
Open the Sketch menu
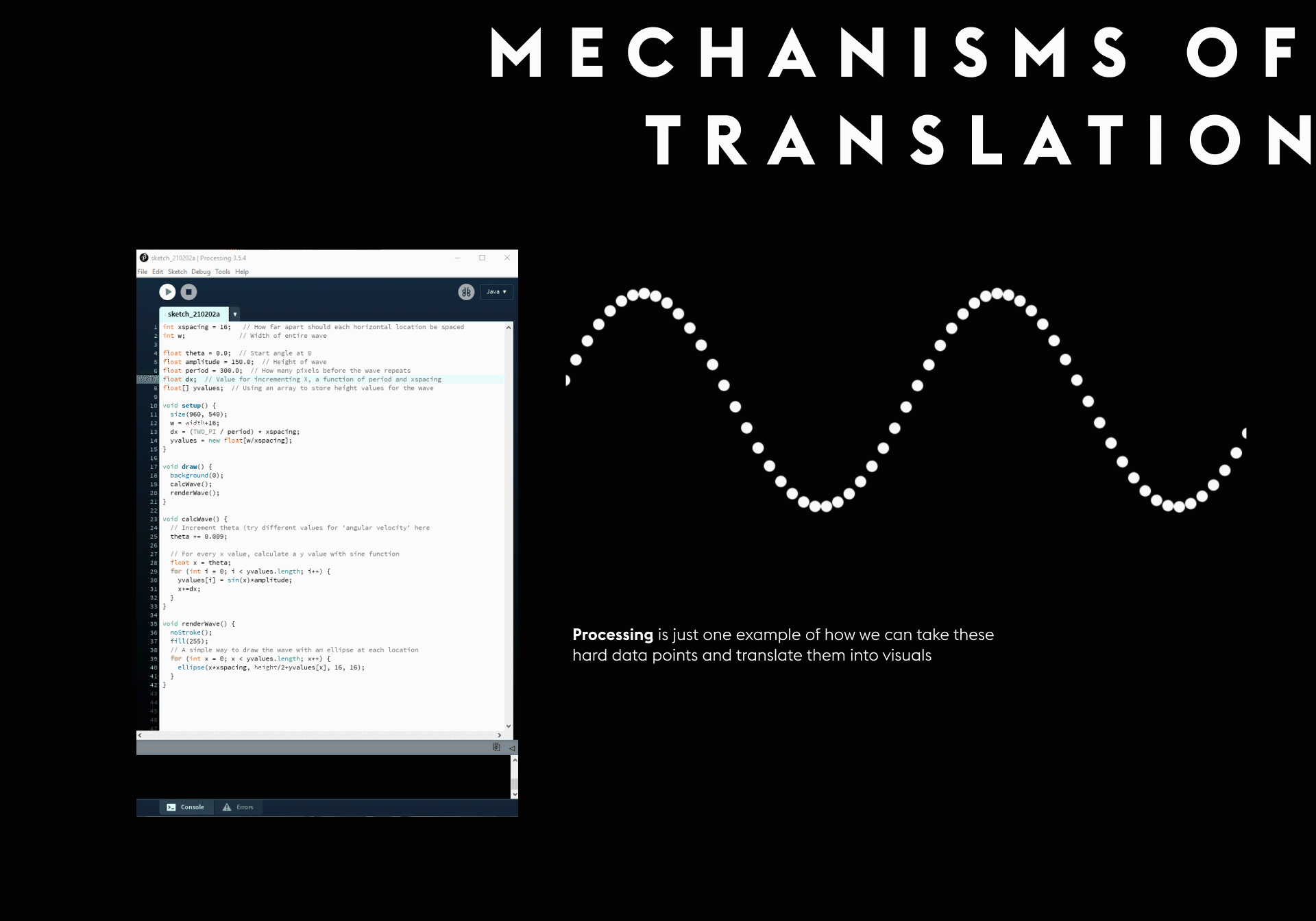(178, 272)
